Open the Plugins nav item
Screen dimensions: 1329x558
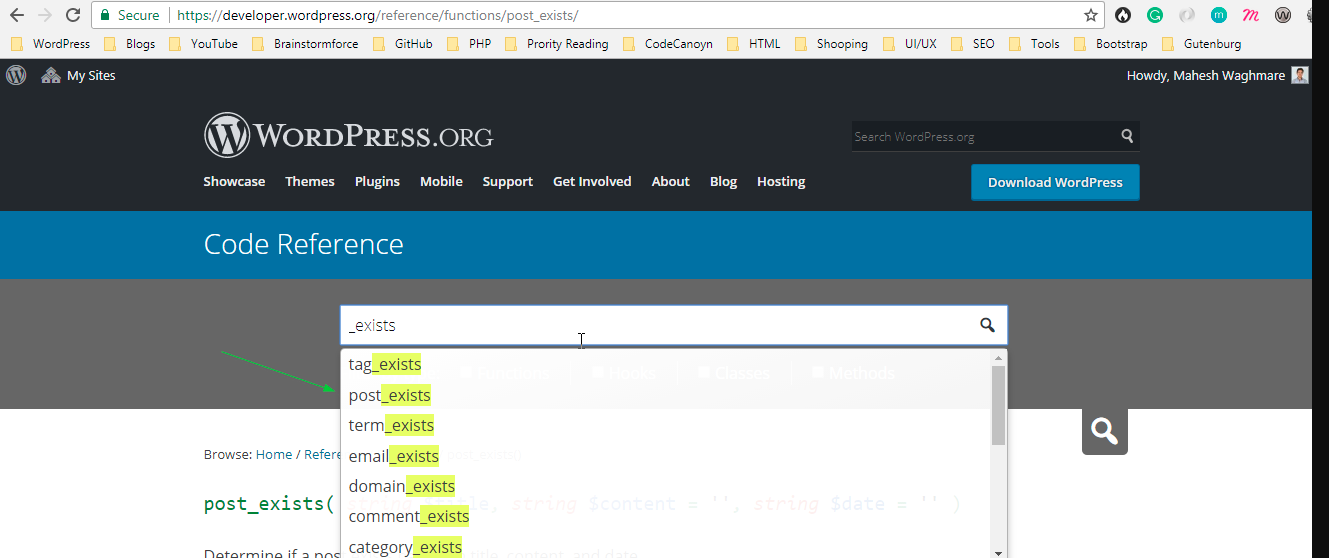[x=377, y=181]
